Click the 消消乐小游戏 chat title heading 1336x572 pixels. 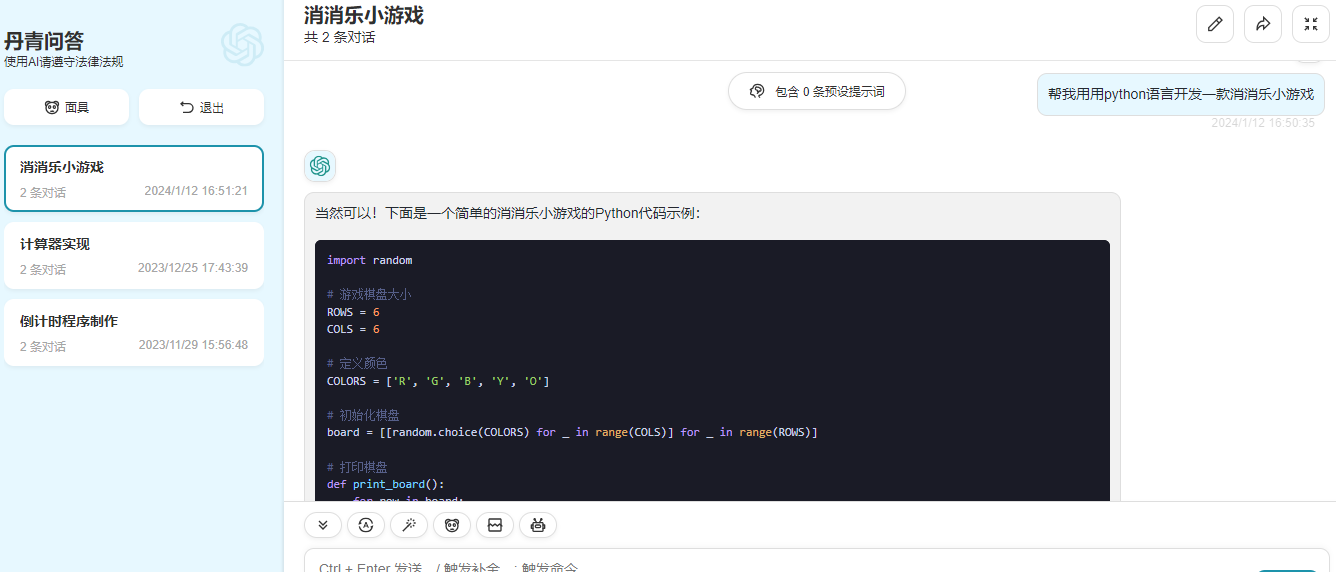pos(364,15)
